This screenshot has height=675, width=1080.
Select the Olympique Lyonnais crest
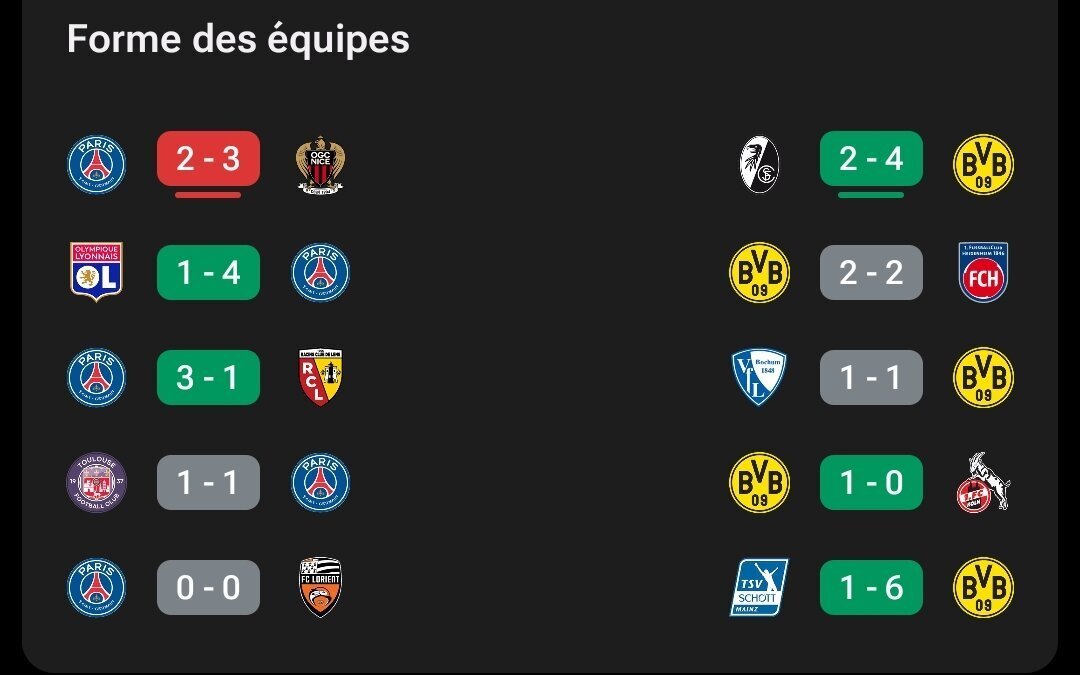[96, 272]
